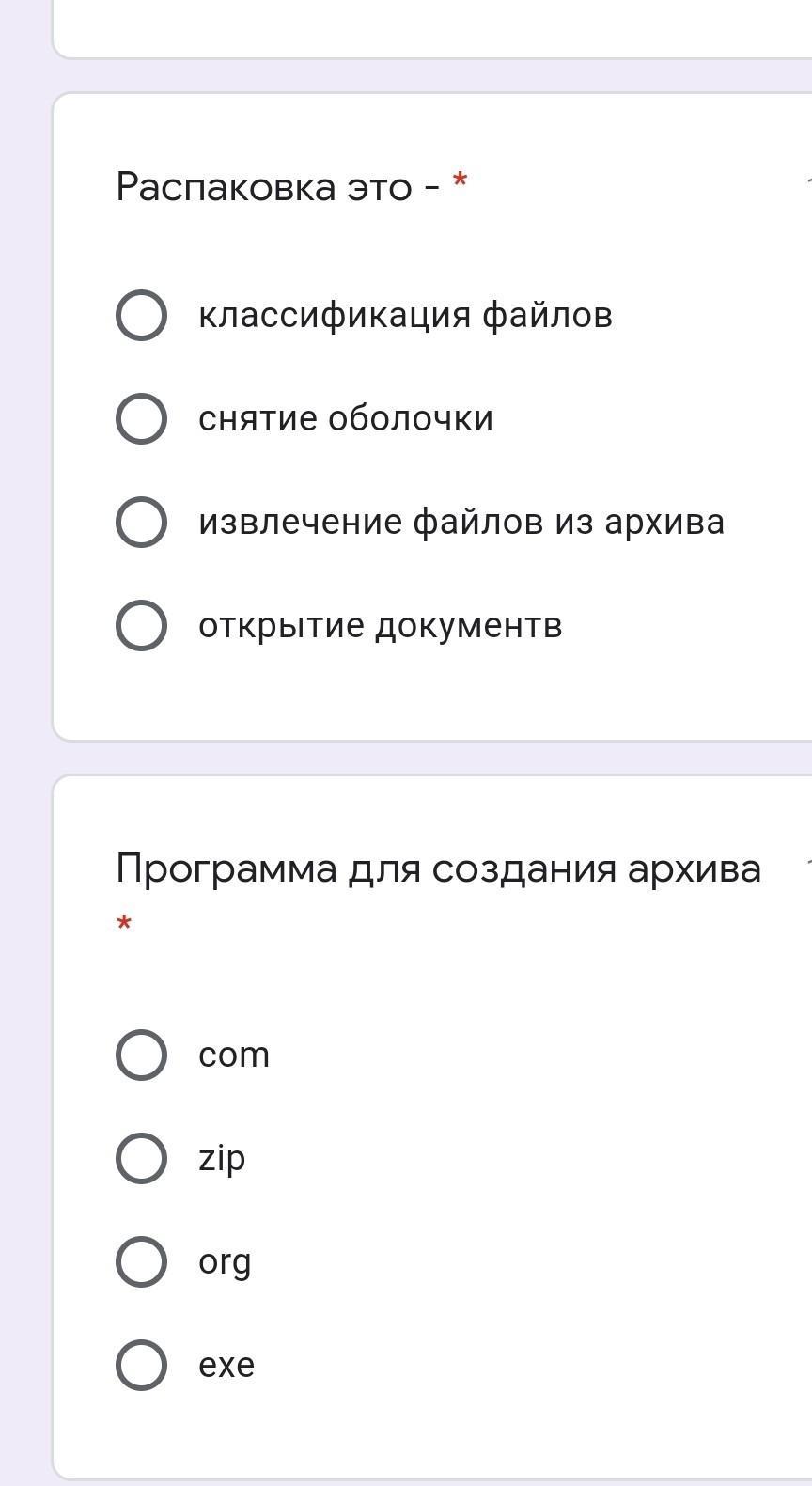Click the 'Распаковка это -' question title
The width and height of the screenshot is (812, 1486).
click(278, 187)
